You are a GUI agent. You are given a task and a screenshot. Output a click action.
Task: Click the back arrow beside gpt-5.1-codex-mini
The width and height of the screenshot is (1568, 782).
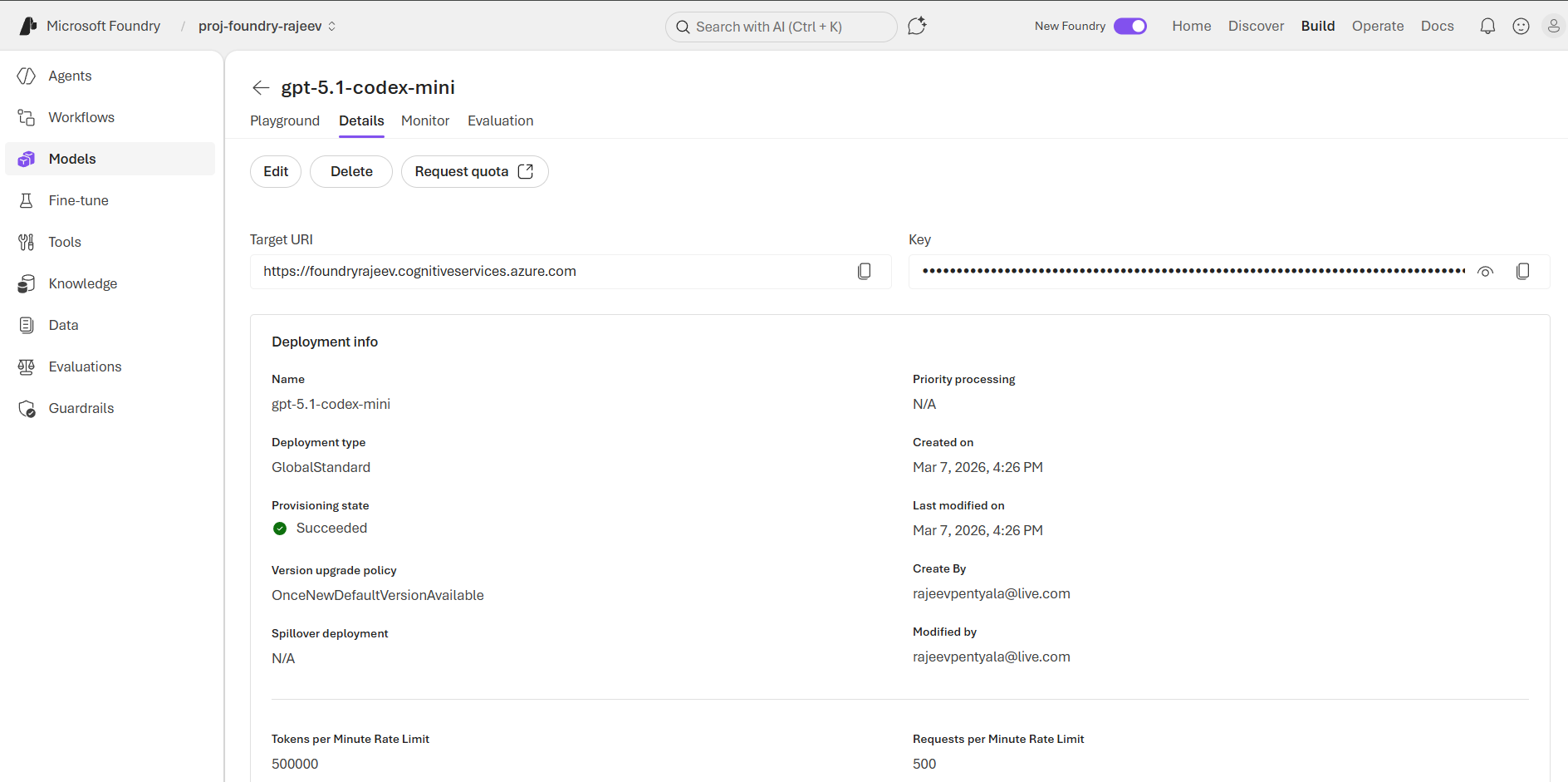[x=261, y=88]
